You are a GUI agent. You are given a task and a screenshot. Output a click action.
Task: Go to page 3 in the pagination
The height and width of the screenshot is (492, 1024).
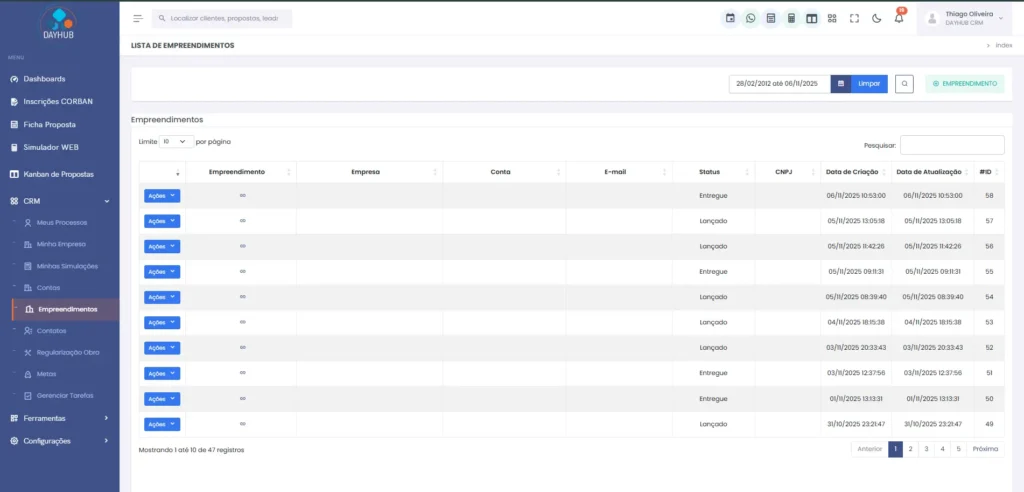(926, 449)
